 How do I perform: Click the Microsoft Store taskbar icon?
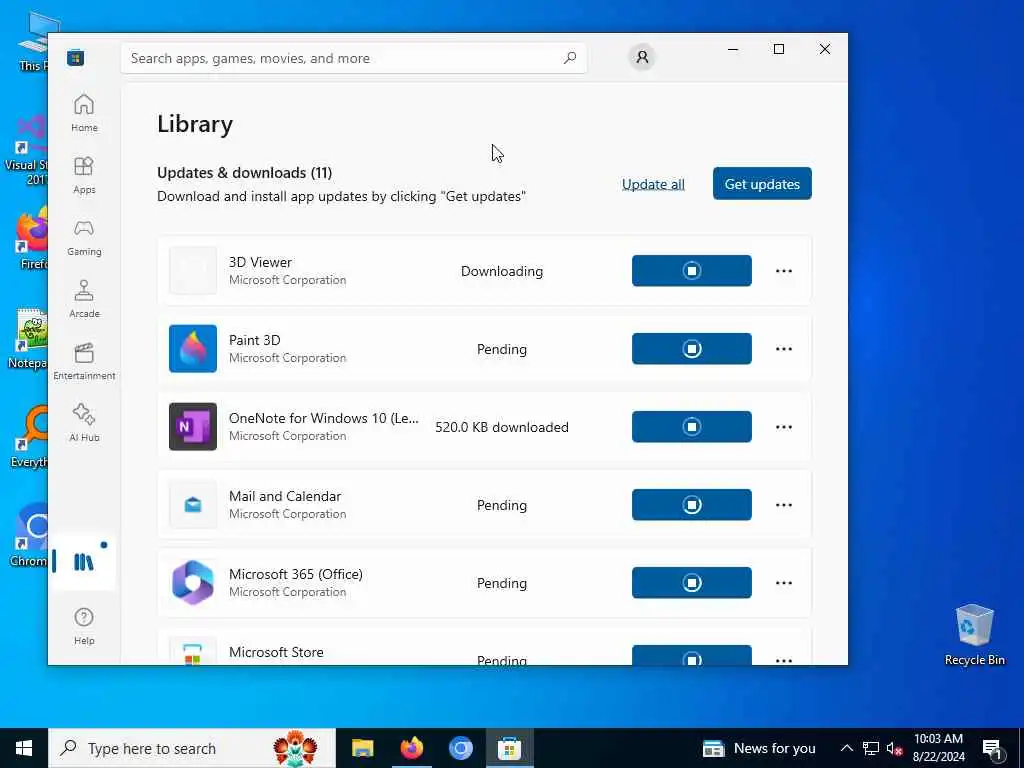pyautogui.click(x=509, y=748)
